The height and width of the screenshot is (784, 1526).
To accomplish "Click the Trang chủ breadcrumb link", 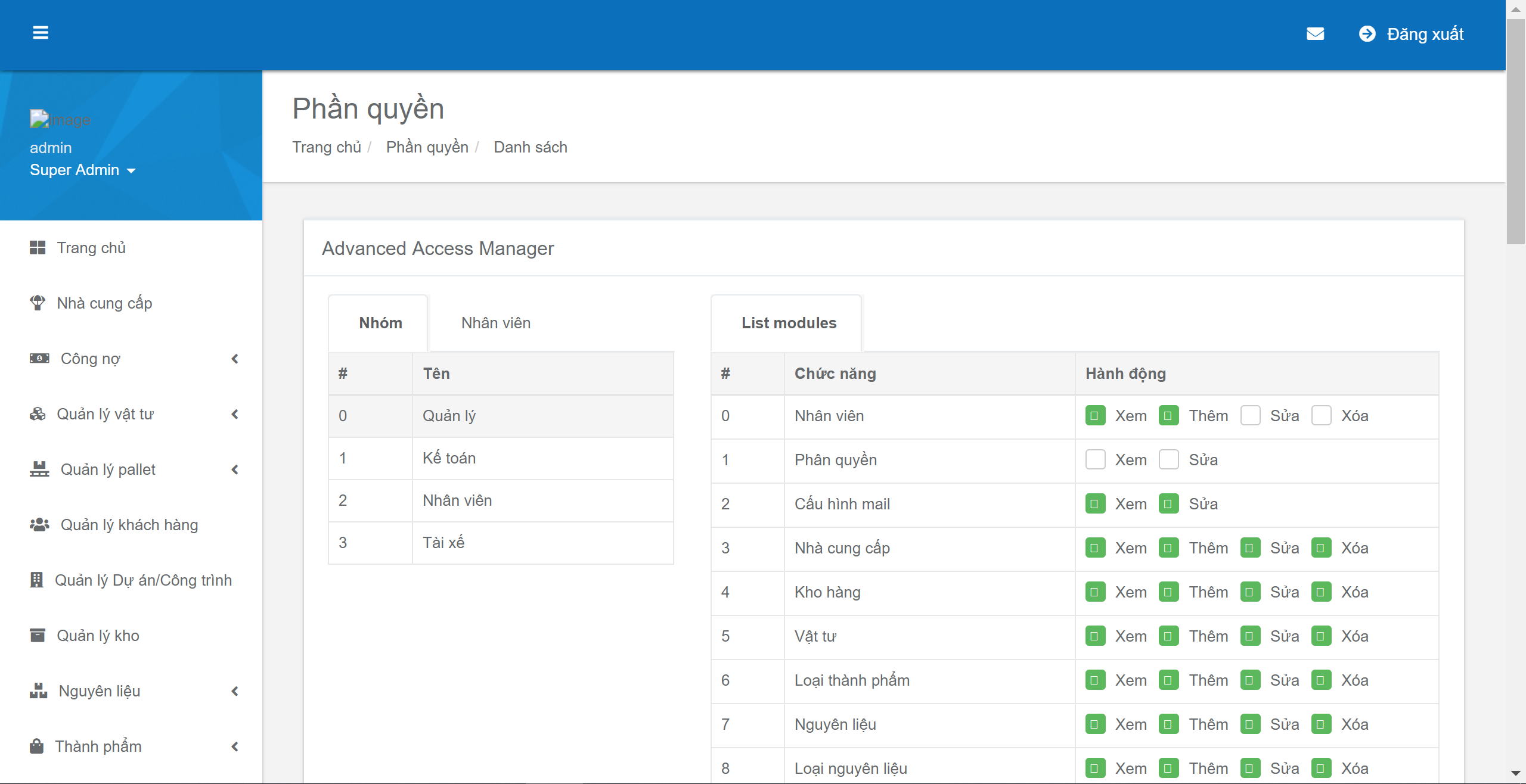I will 326,147.
